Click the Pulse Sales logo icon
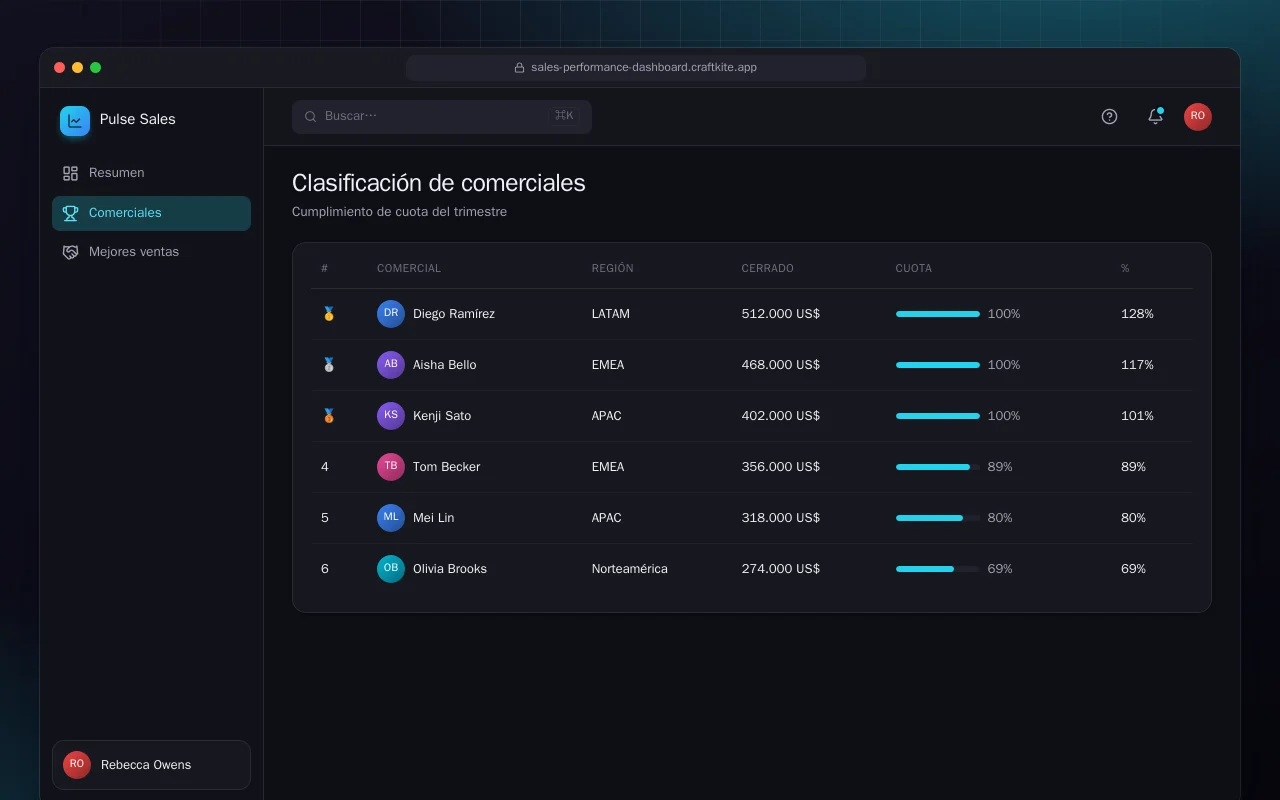This screenshot has height=800, width=1280. (75, 121)
